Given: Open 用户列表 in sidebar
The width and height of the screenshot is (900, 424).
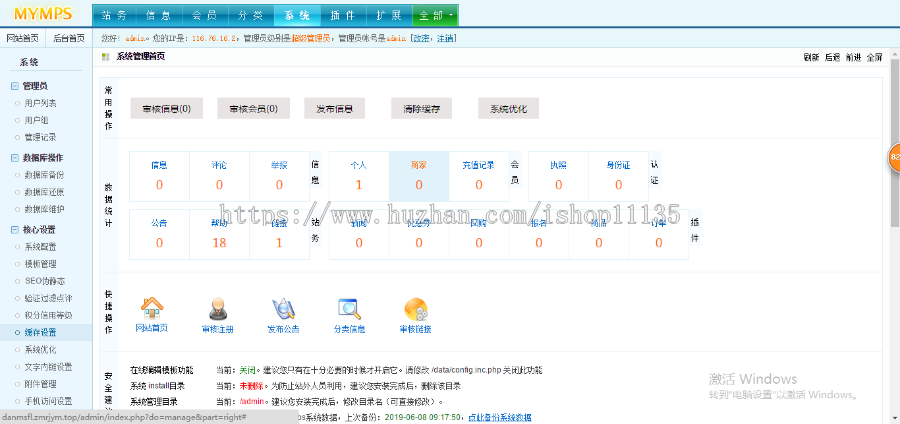Looking at the screenshot, I should point(40,103).
